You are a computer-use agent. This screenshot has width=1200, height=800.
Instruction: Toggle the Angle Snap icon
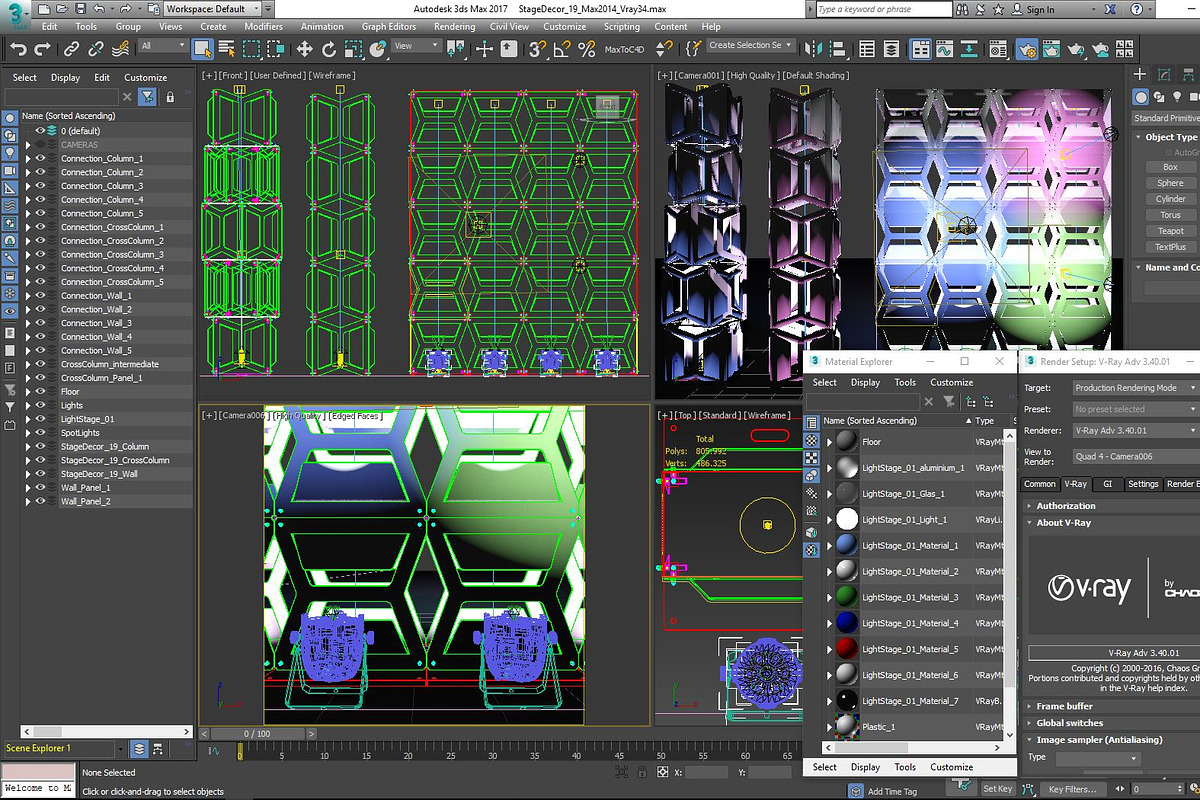[563, 48]
